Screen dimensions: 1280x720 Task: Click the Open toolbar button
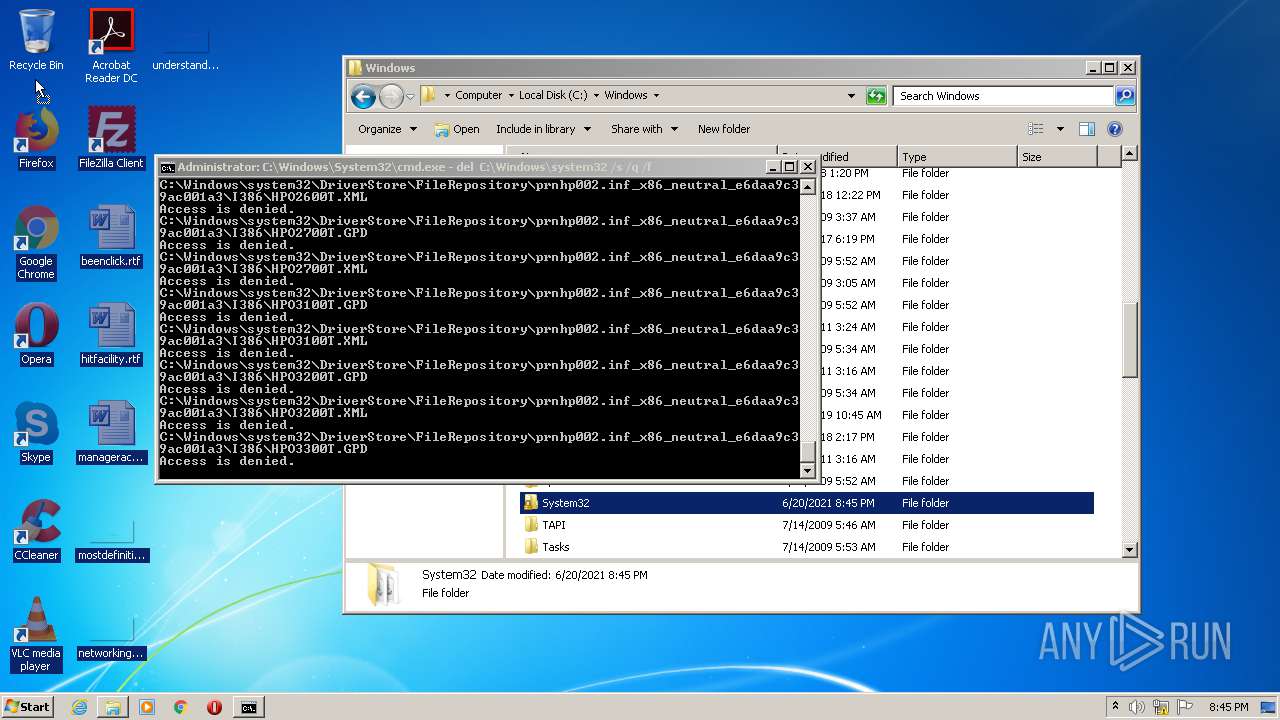457,129
